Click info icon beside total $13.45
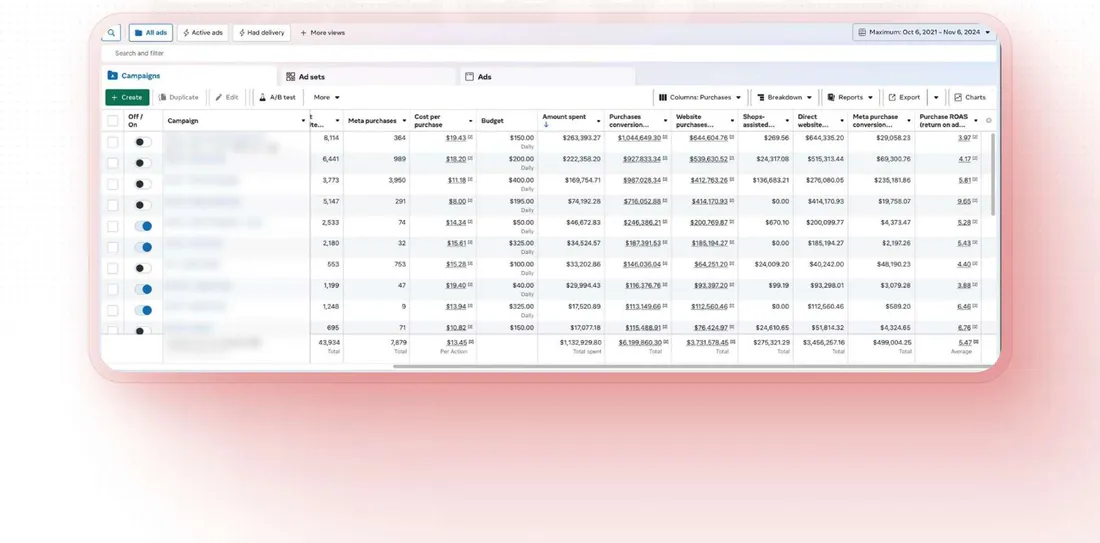1100x543 pixels. point(470,342)
